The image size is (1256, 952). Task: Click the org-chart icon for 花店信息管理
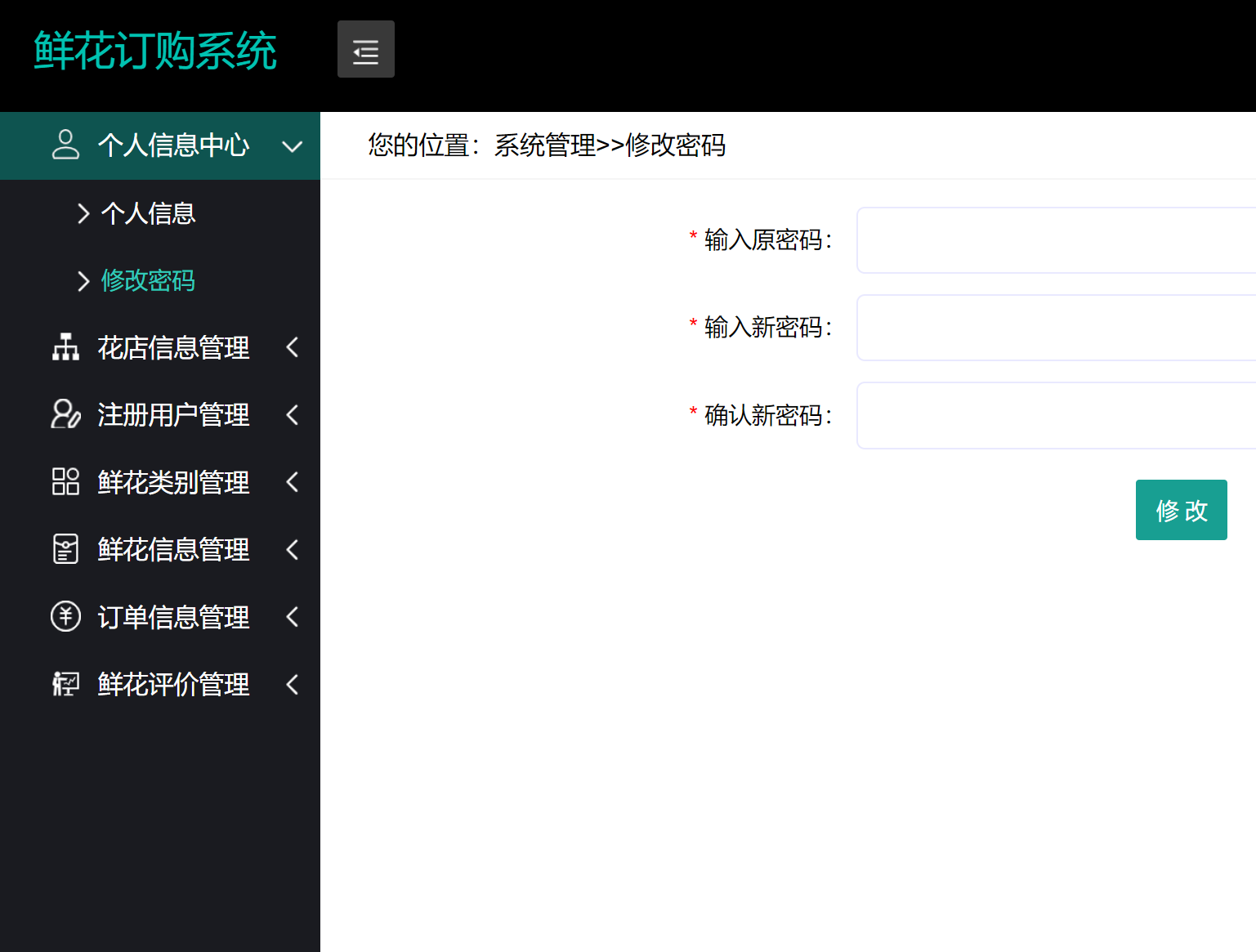(x=65, y=347)
